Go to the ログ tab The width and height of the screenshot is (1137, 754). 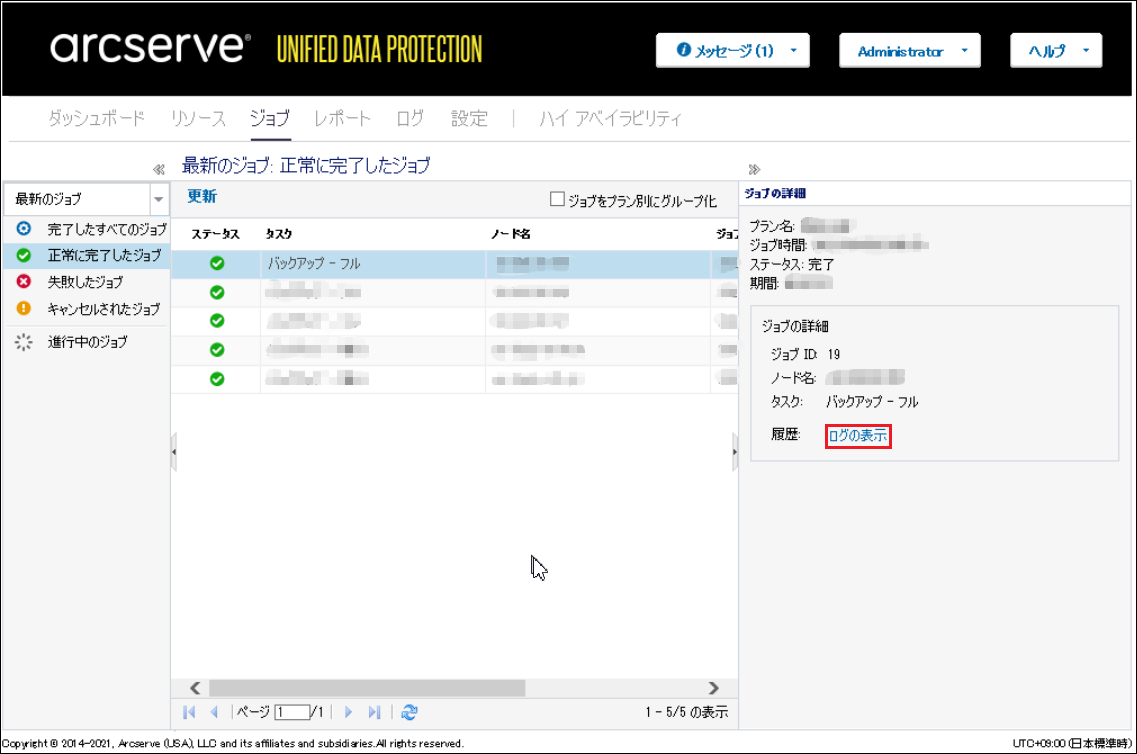tap(410, 118)
